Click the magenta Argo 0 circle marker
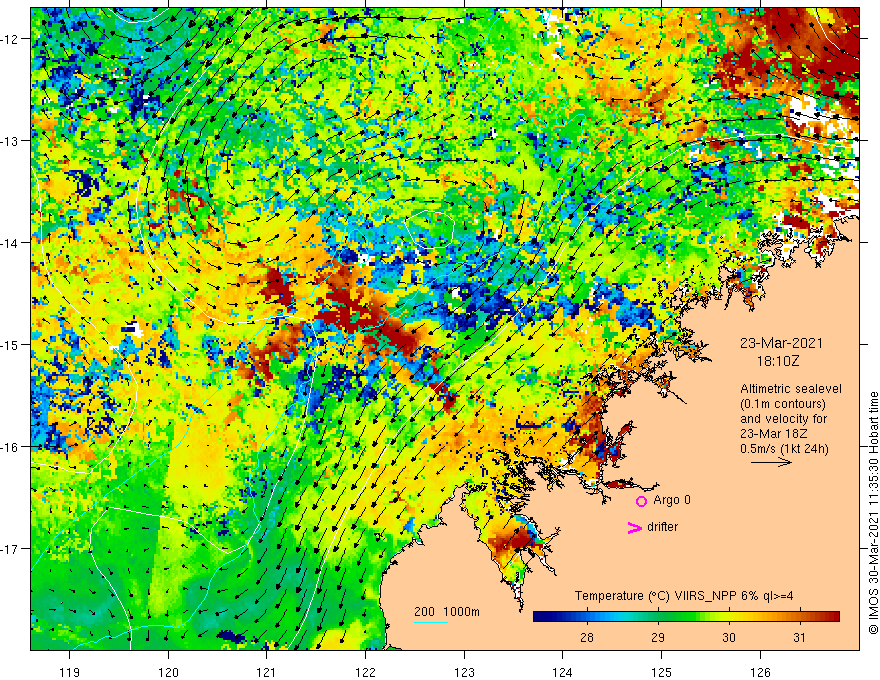This screenshot has width=880, height=680. click(641, 501)
